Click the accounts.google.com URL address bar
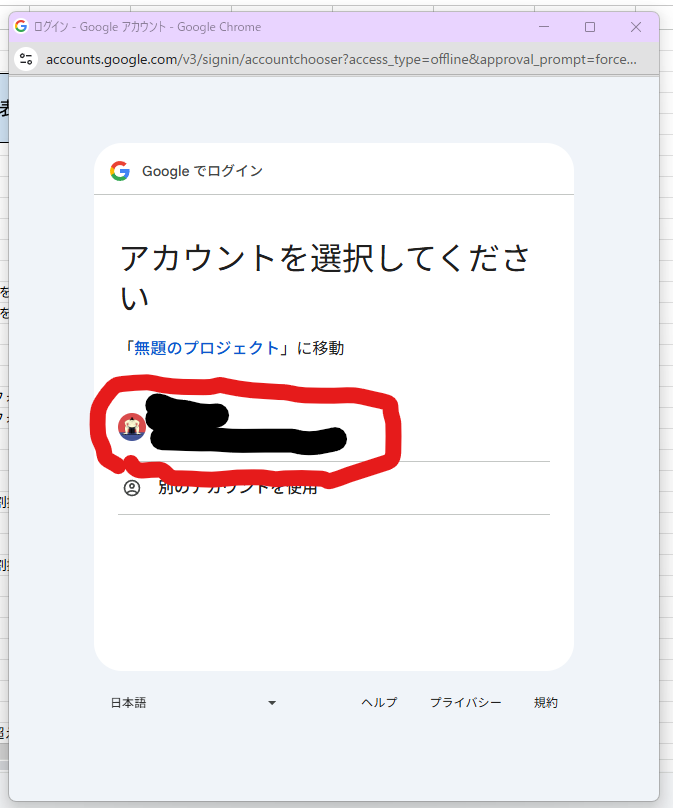This screenshot has height=808, width=673. point(340,59)
